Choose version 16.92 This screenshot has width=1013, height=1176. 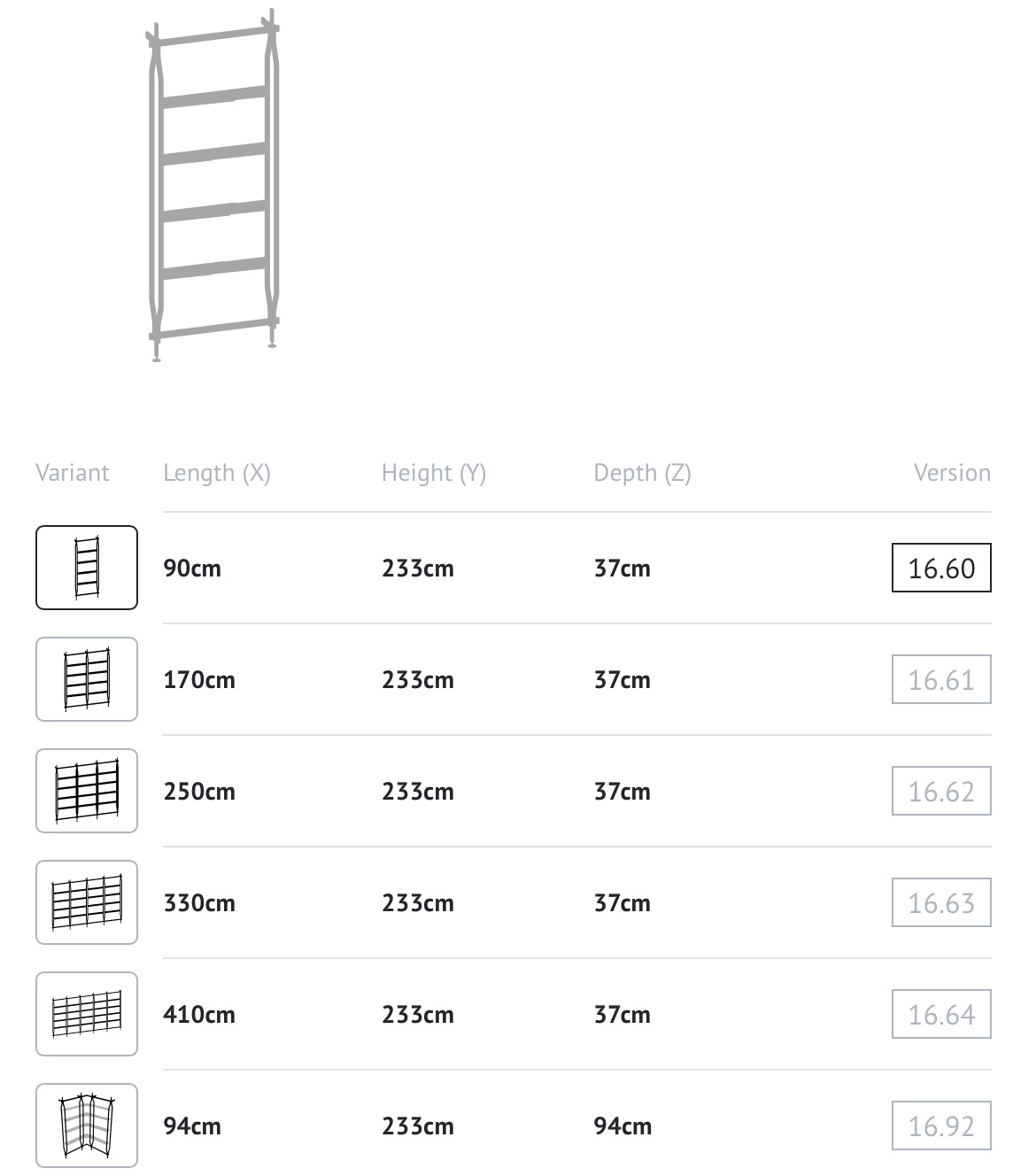pyautogui.click(x=941, y=1126)
